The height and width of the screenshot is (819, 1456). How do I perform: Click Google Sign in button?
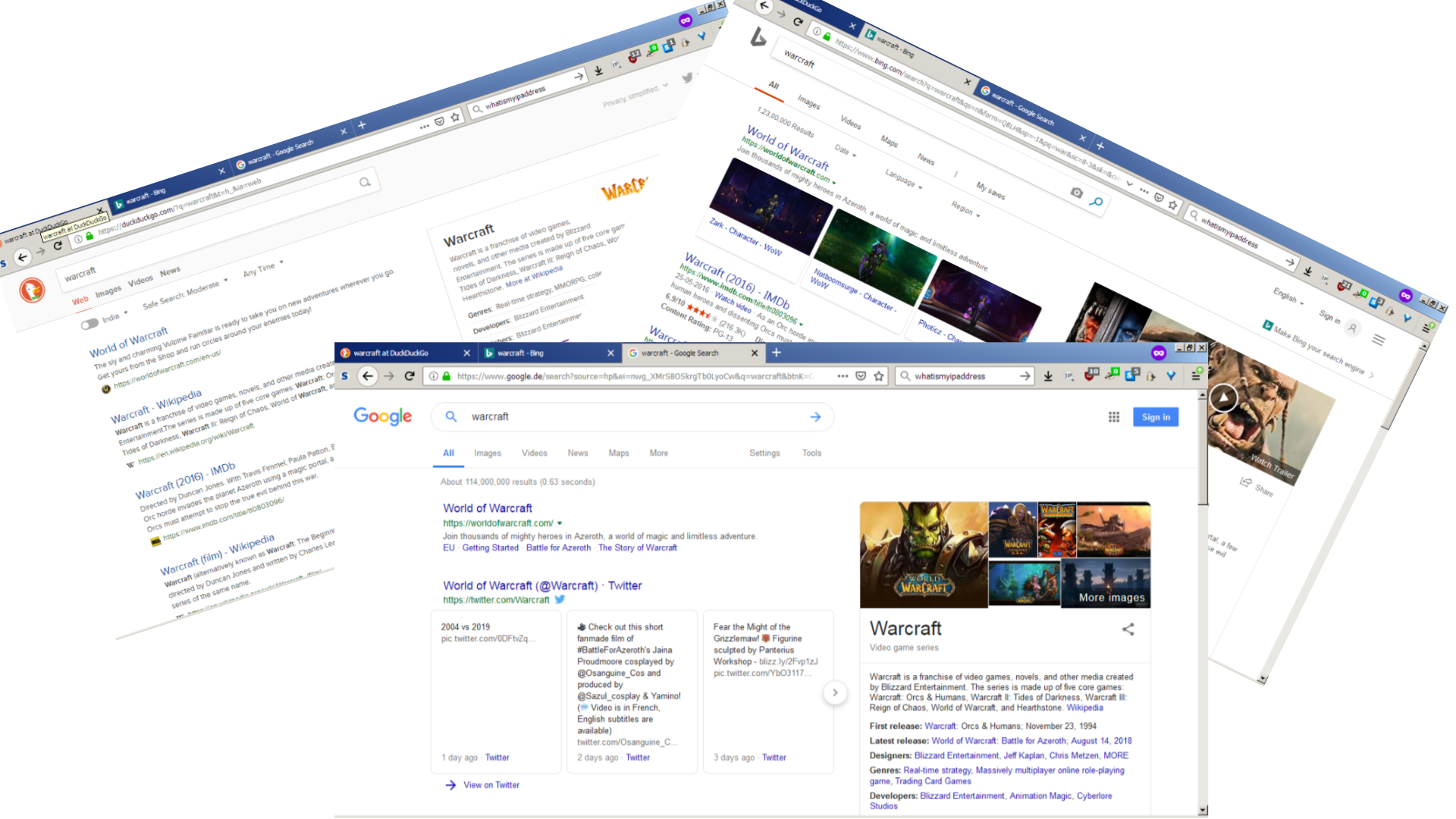click(x=1156, y=417)
